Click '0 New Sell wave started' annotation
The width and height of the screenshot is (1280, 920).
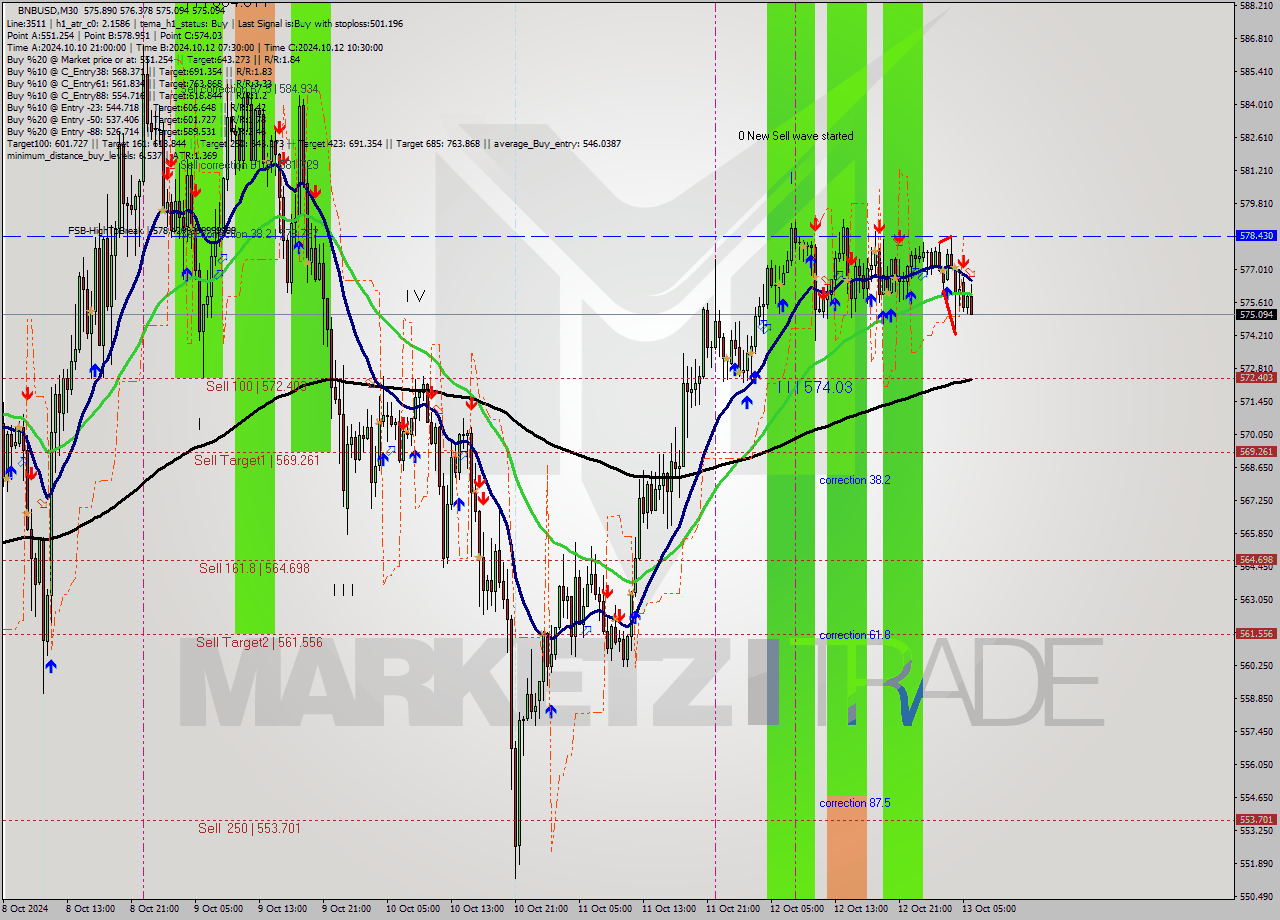796,136
